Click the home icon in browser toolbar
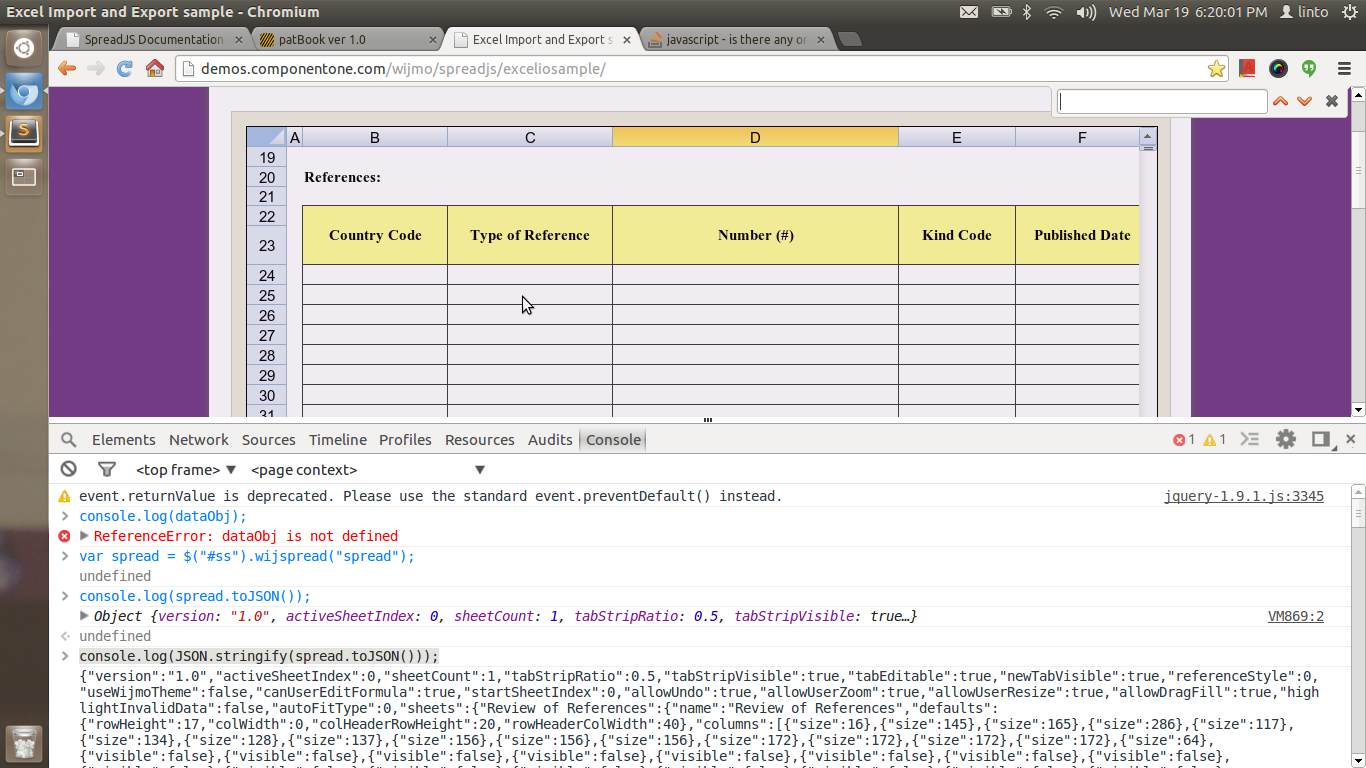Screen dimensions: 1366x768 (x=155, y=69)
